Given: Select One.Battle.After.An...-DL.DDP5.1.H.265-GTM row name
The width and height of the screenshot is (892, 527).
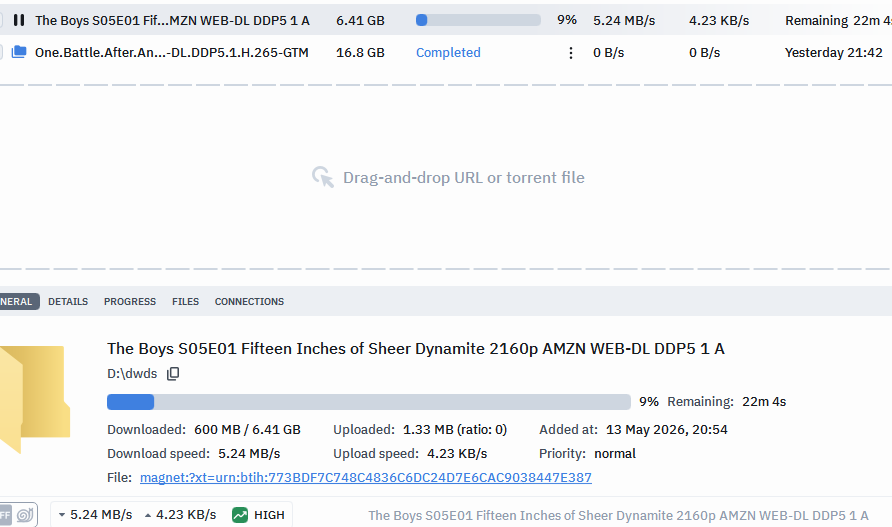Looking at the screenshot, I should point(172,52).
